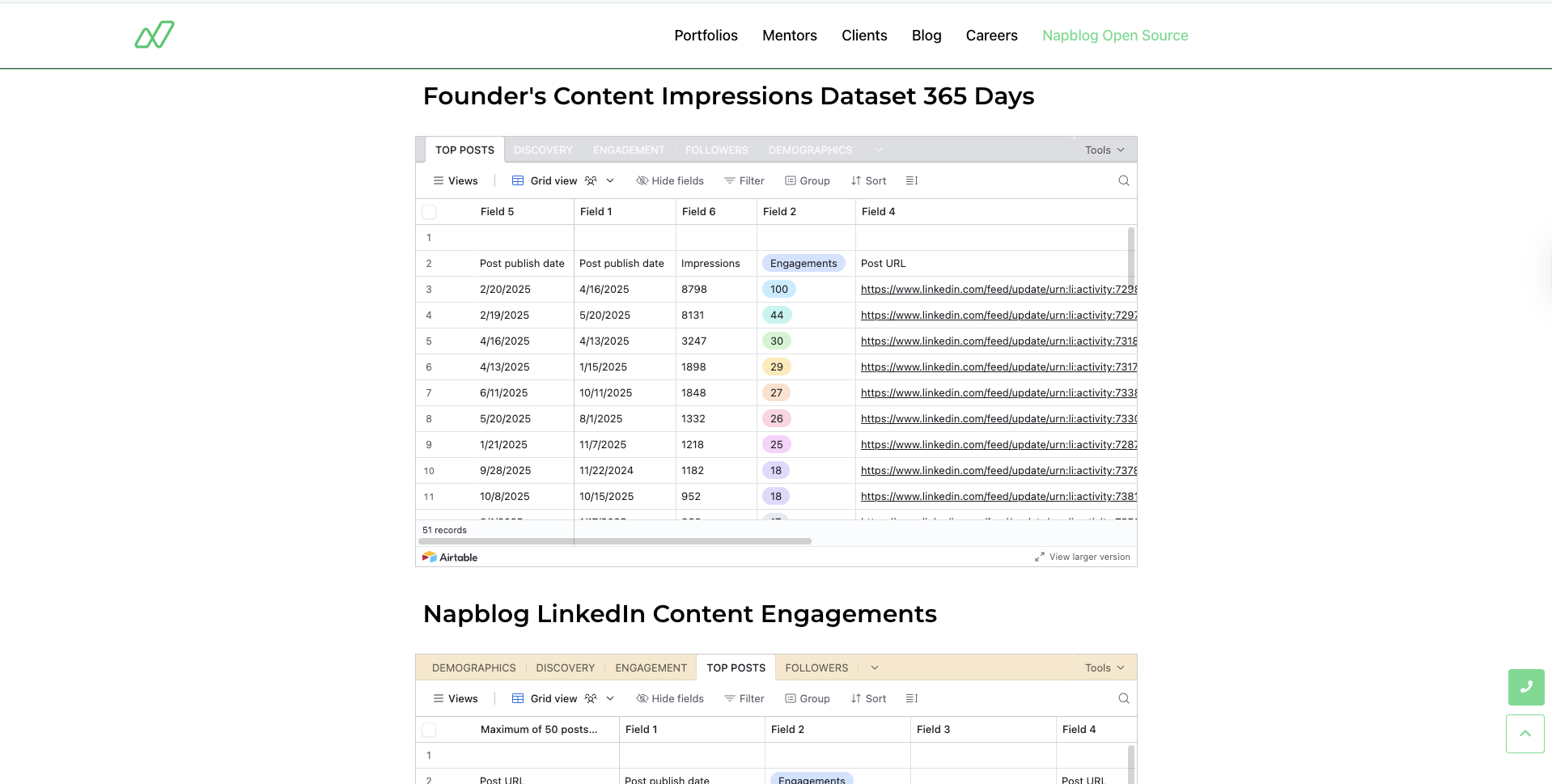This screenshot has width=1552, height=784.
Task: Switch to the DEMOGRAPHICS tab in bottom table
Action: point(473,667)
